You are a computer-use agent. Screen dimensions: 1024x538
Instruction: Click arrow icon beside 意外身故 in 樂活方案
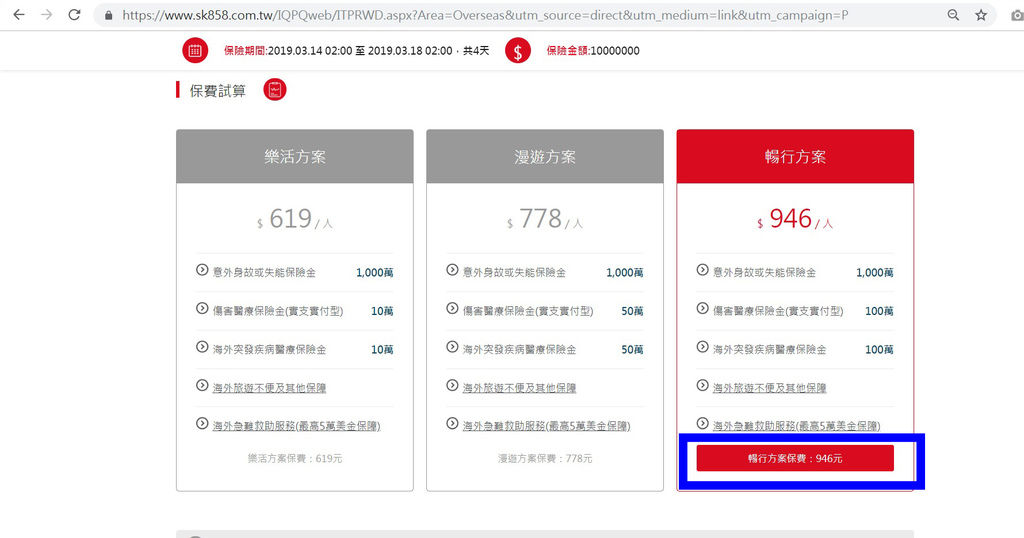202,270
